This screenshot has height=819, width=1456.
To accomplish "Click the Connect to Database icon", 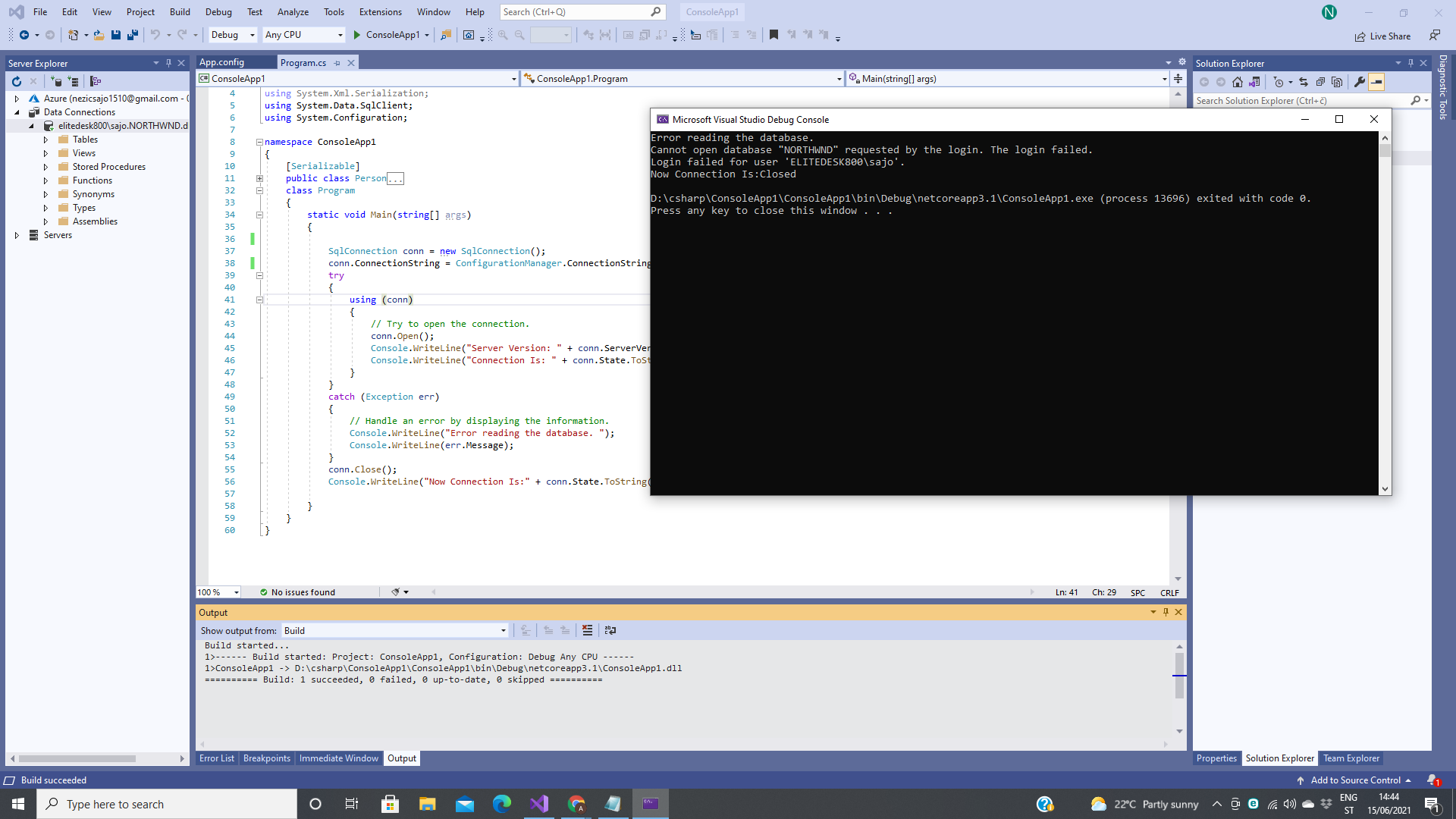I will tap(56, 81).
